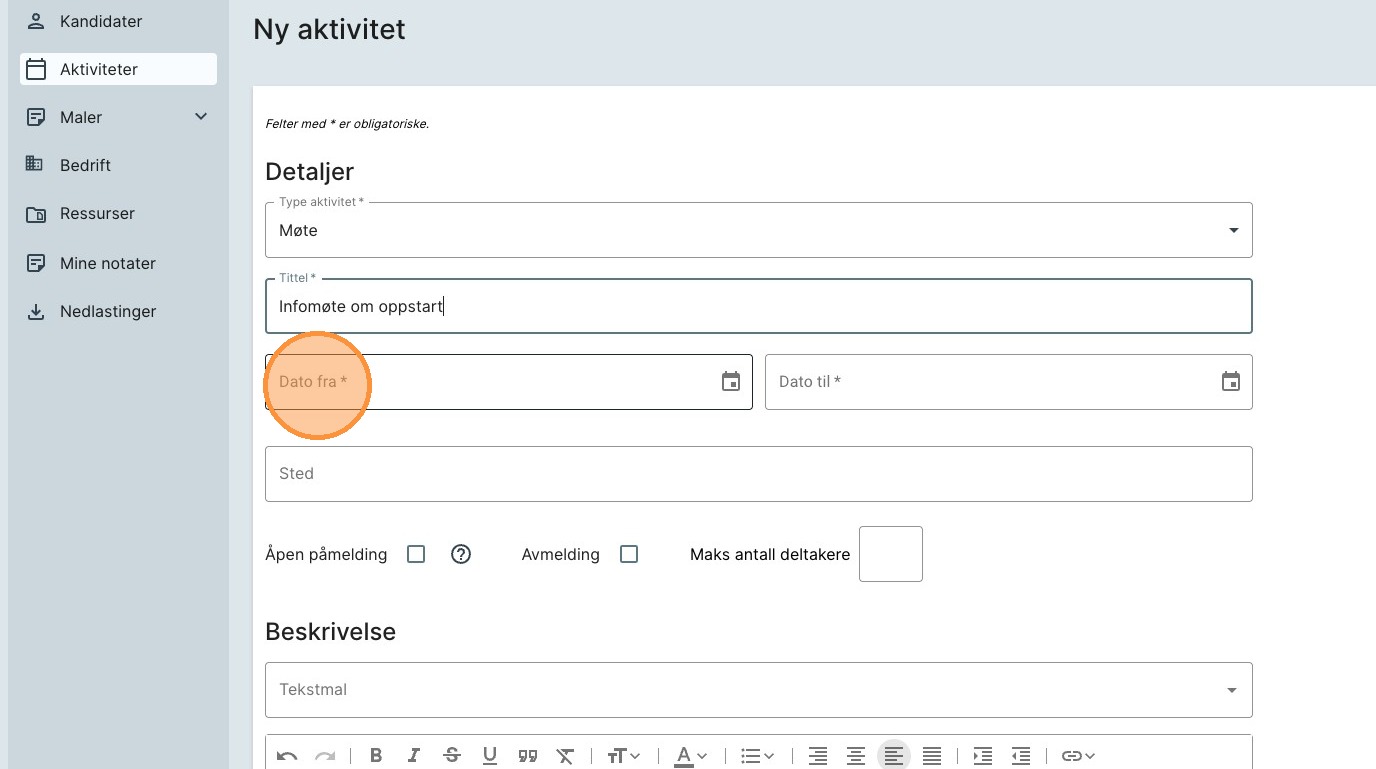1376x769 pixels.
Task: Insert blockquote with quote icon
Action: (528, 756)
